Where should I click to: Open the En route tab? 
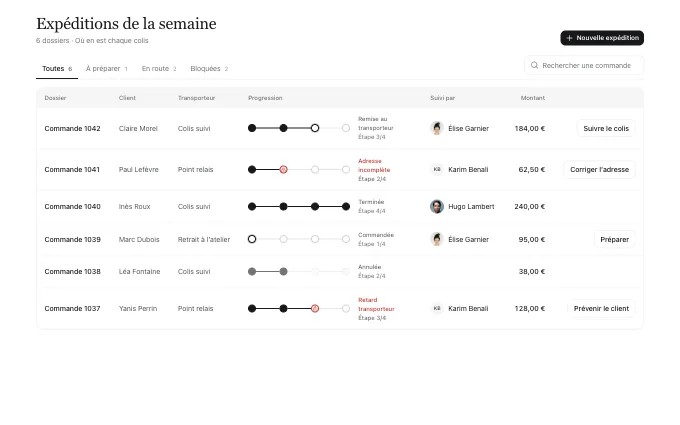(x=159, y=69)
